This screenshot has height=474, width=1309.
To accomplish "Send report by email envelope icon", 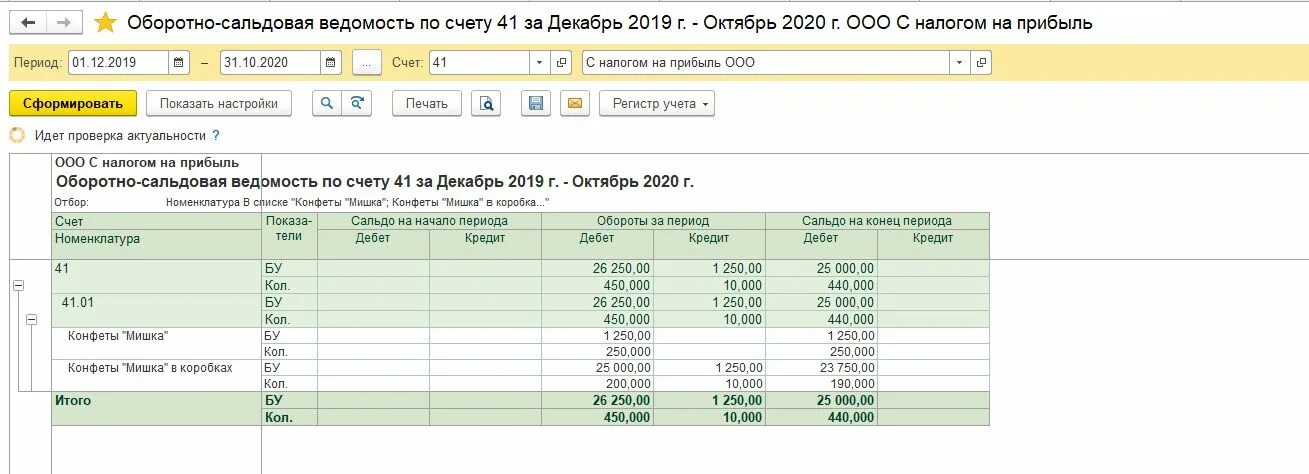I will (x=574, y=103).
